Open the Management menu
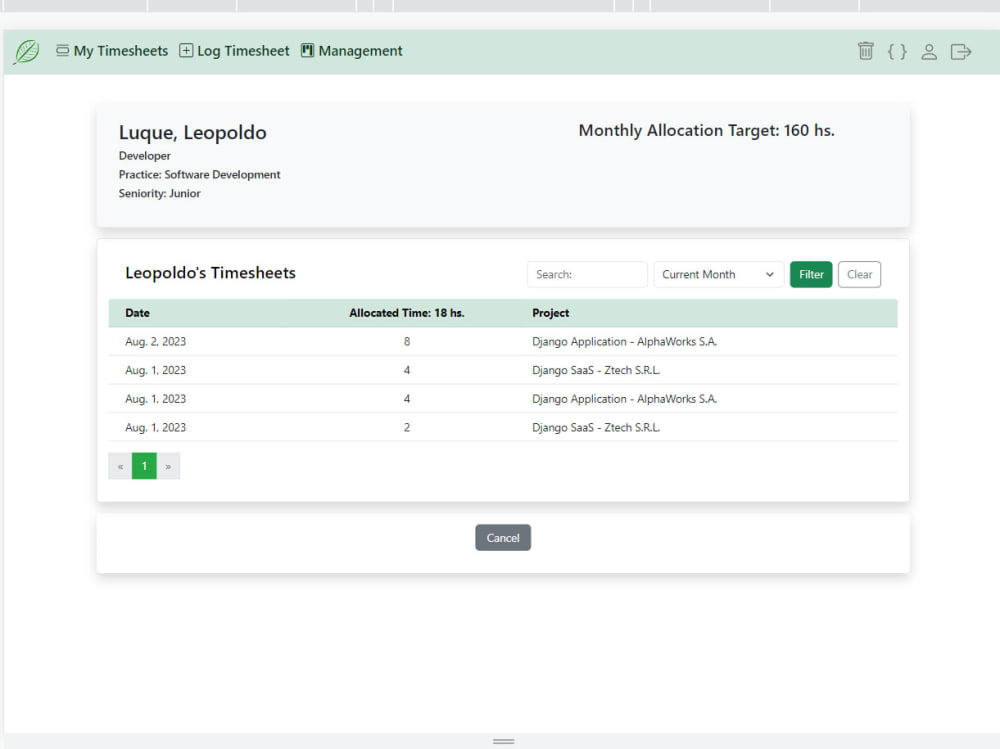This screenshot has height=749, width=1000. (x=359, y=50)
